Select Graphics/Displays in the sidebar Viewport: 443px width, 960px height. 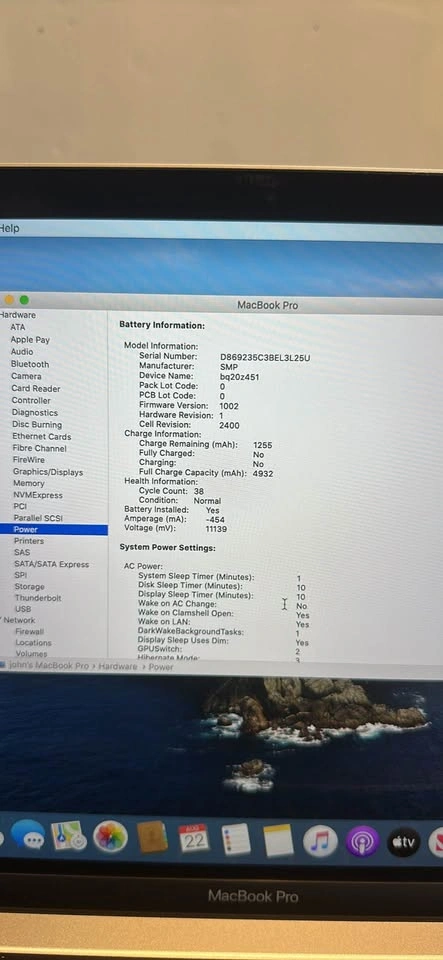point(48,472)
